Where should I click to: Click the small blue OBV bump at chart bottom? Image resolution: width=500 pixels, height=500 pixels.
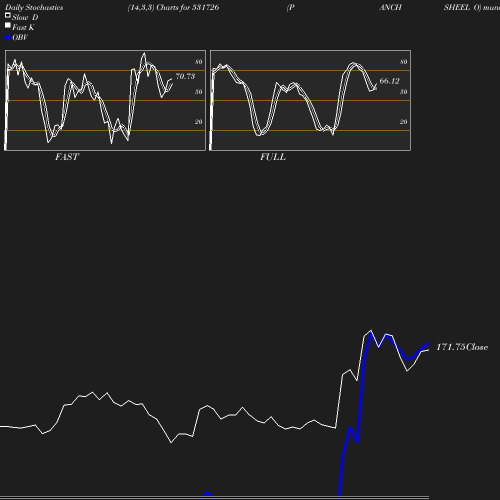pos(207,495)
